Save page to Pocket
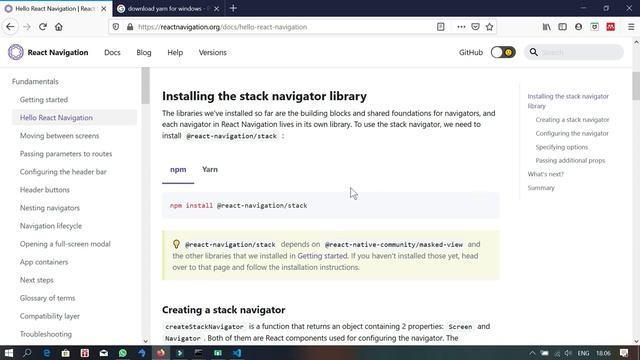 point(476,27)
